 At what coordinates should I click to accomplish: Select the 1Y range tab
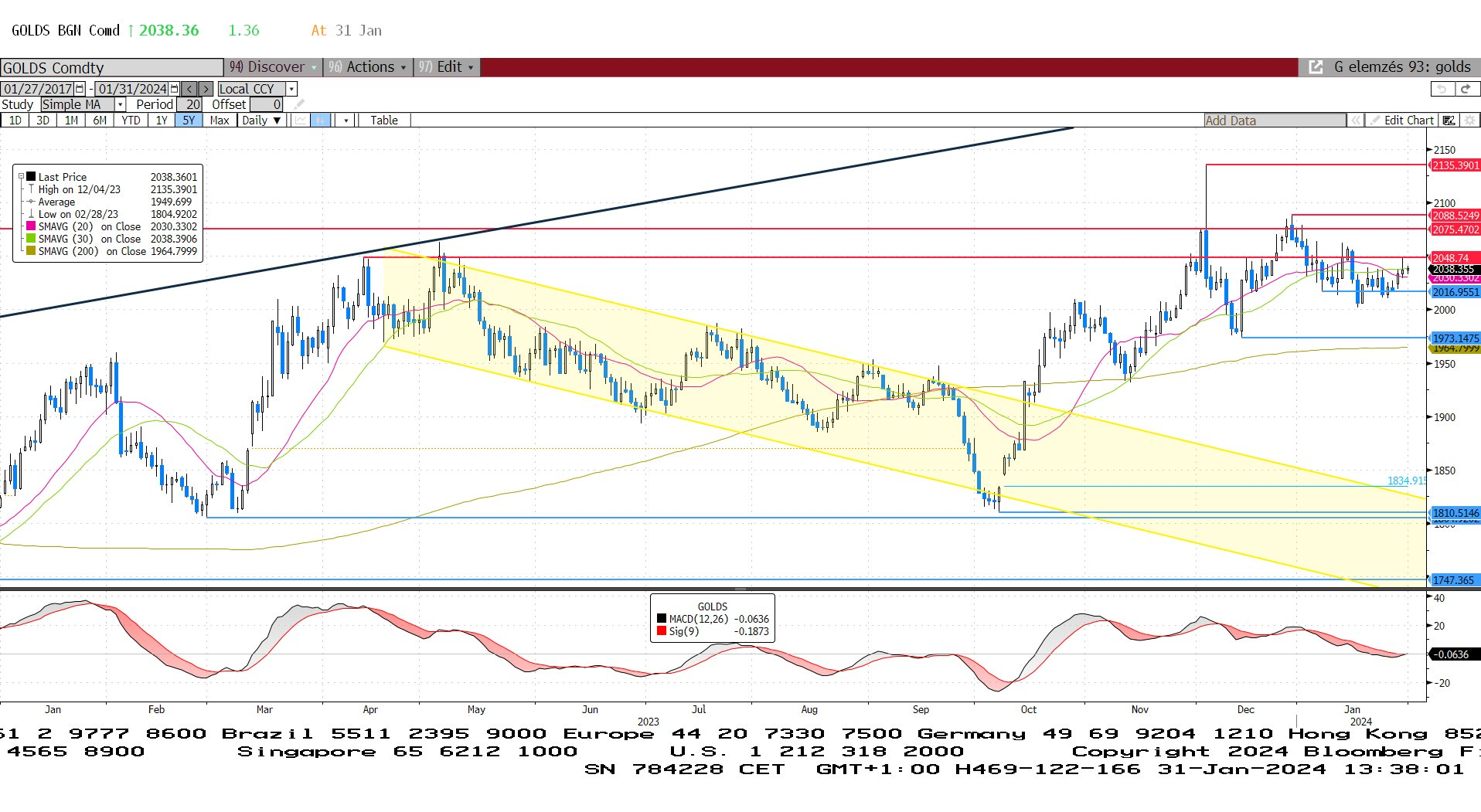pos(161,120)
